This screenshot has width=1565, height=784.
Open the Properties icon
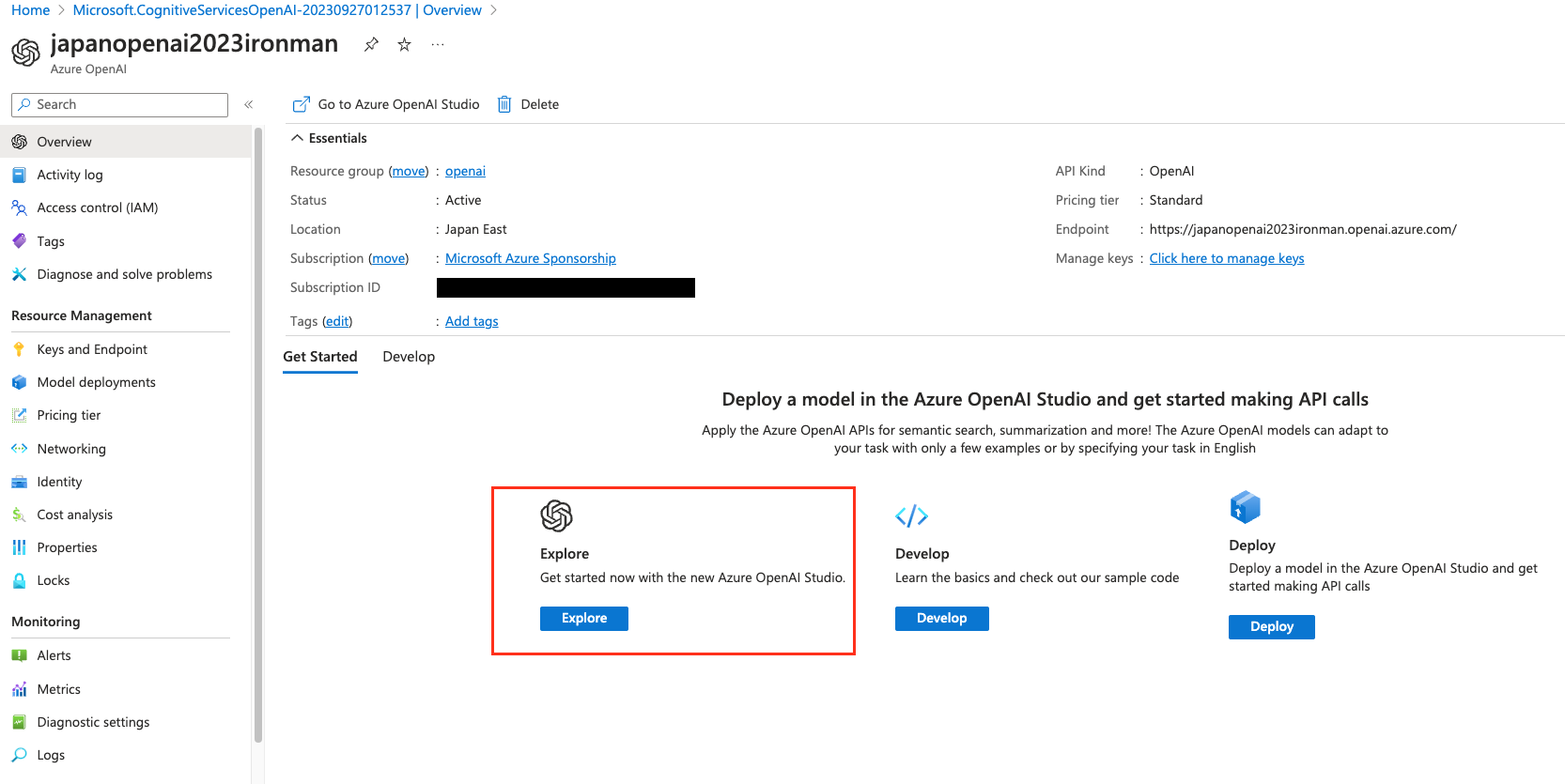click(x=19, y=547)
